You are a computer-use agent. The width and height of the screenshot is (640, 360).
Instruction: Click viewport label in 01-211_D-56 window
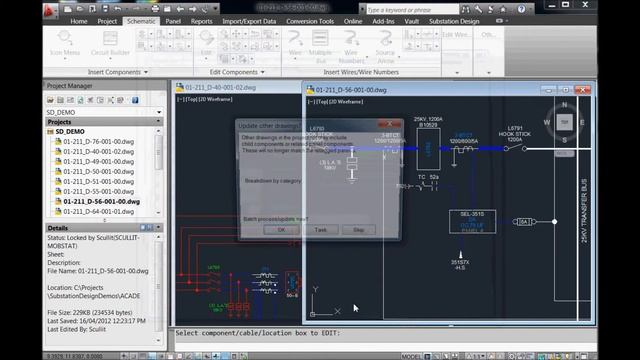pos(335,102)
